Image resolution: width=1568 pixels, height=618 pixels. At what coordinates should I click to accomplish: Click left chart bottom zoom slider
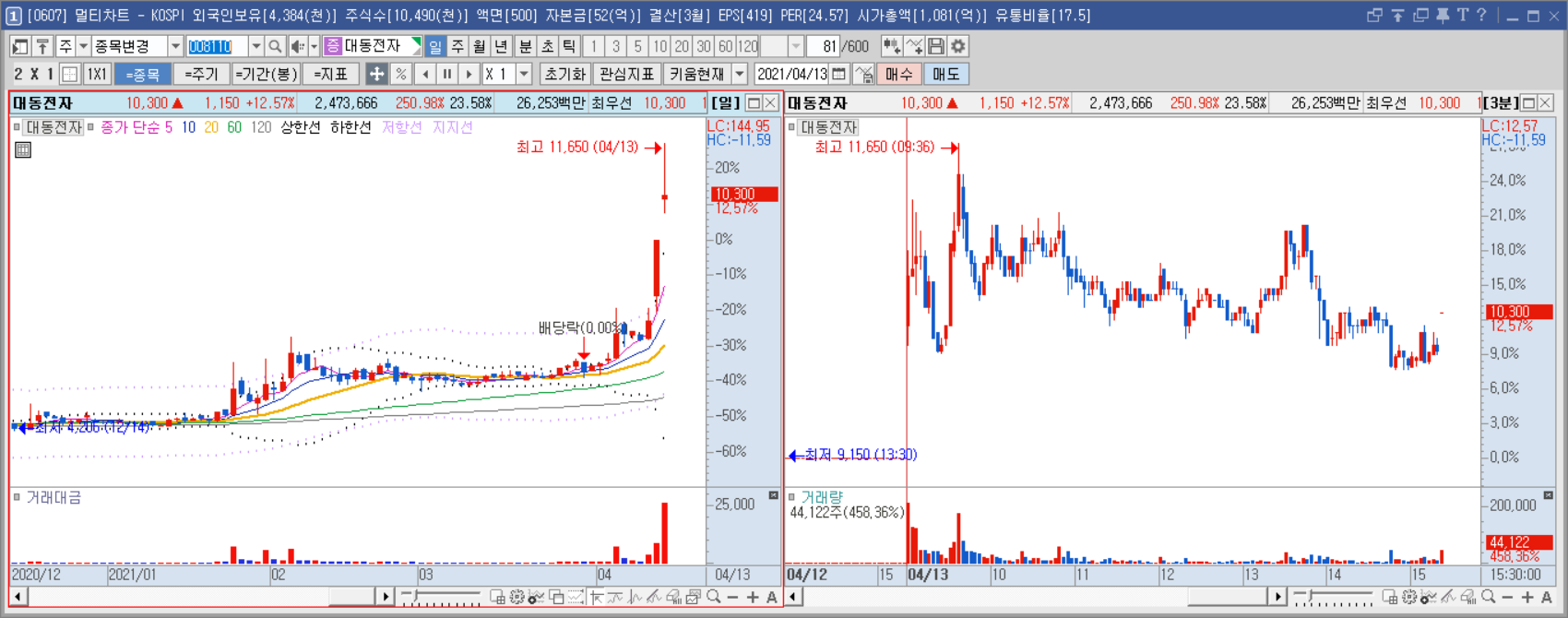pos(442,598)
